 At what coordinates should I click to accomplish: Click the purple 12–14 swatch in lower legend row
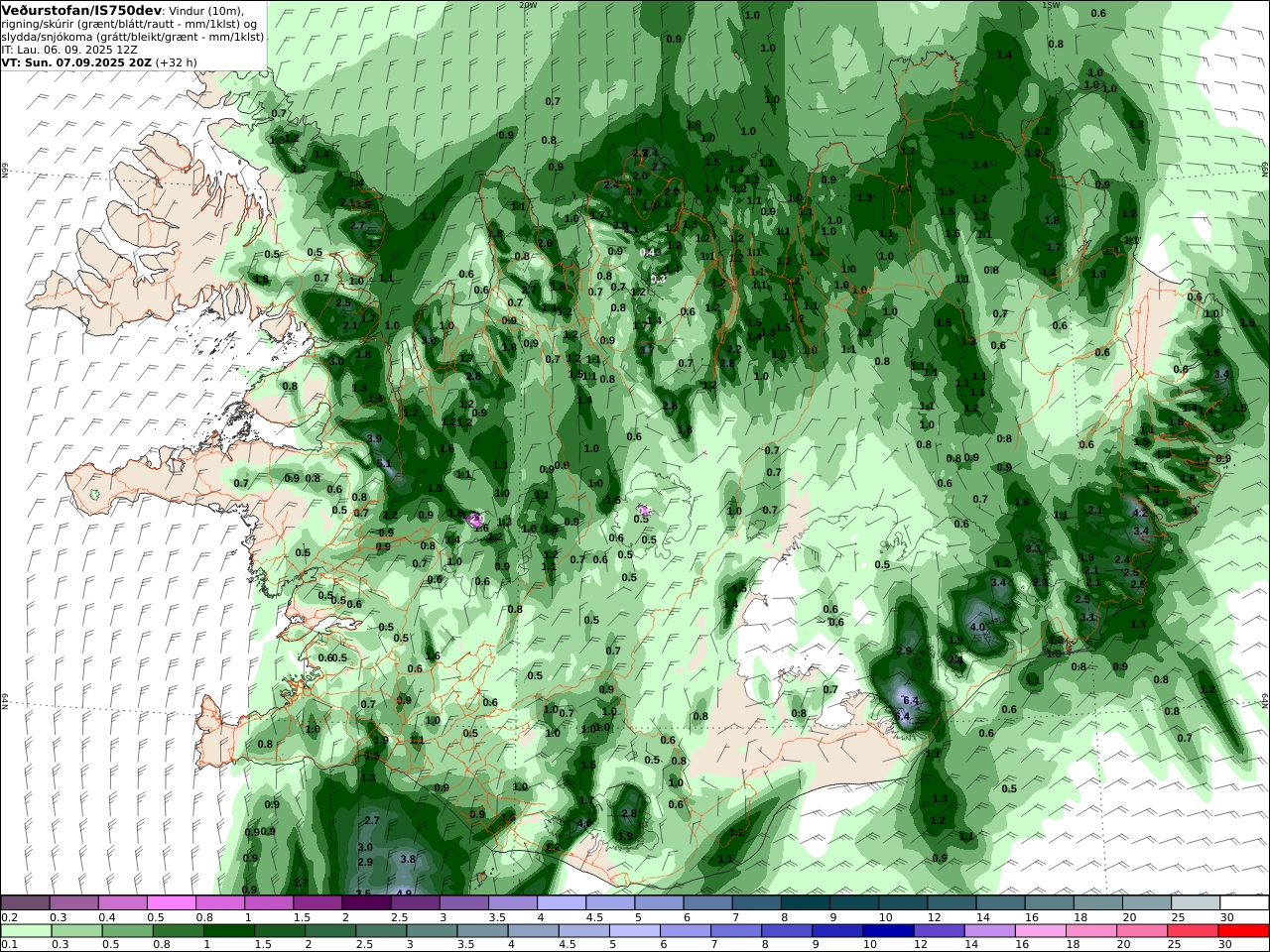click(939, 931)
